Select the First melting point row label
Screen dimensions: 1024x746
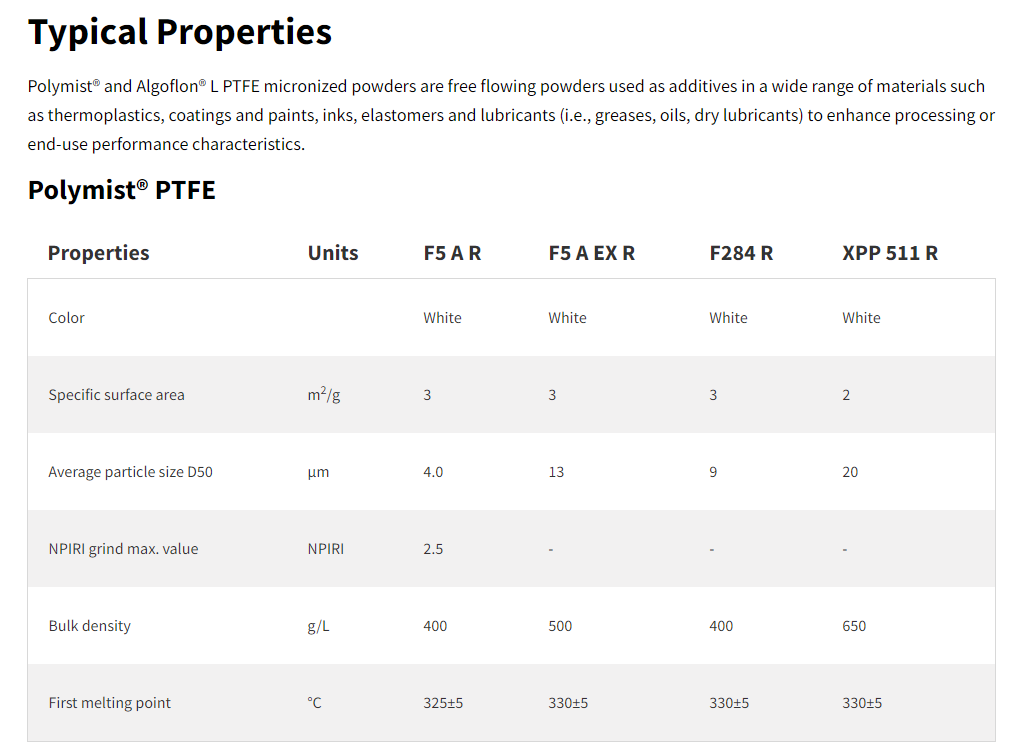coord(109,703)
